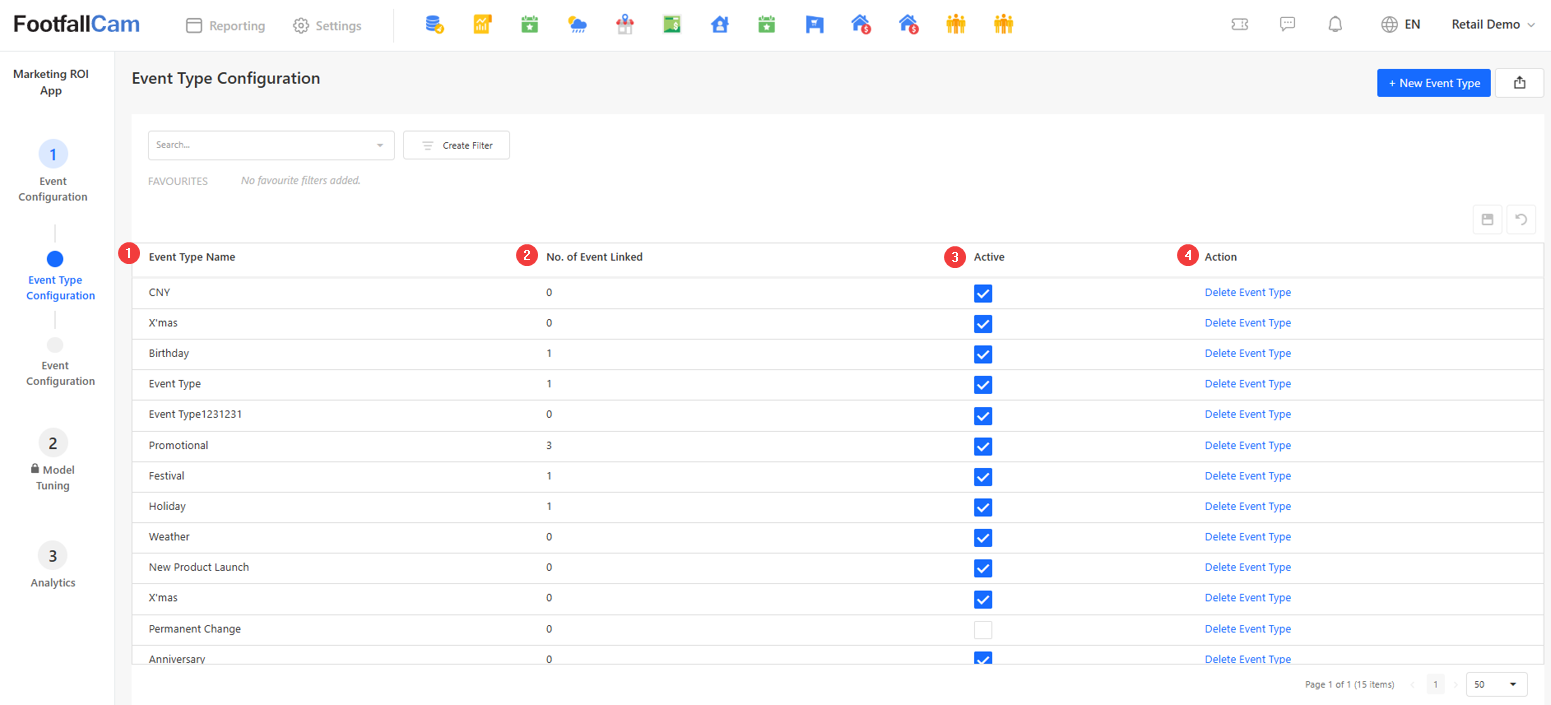Open the page size 50 dropdown
This screenshot has width=1551, height=705.
coord(1496,685)
